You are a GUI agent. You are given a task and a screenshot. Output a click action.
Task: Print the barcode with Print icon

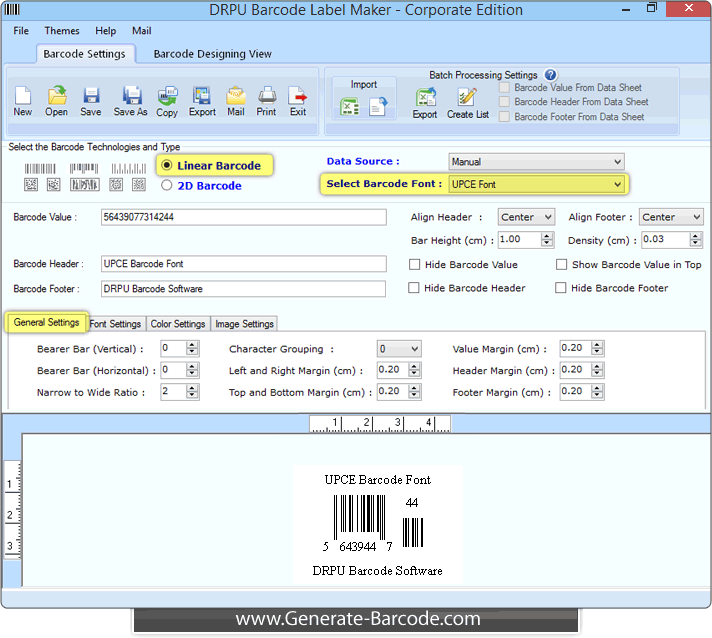(x=267, y=96)
